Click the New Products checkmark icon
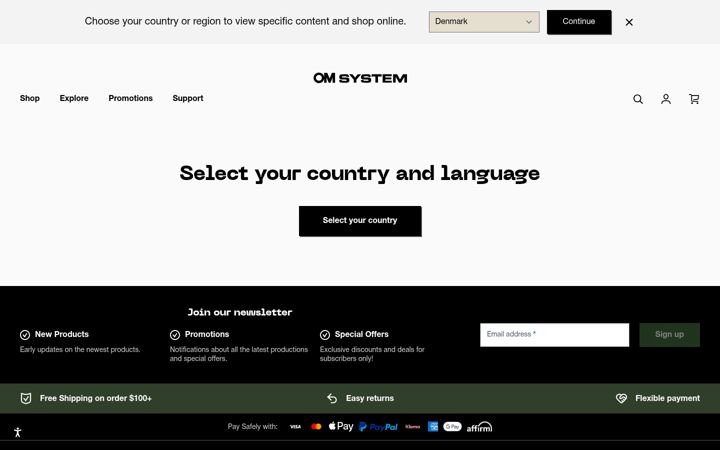Image resolution: width=720 pixels, height=450 pixels. click(25, 335)
